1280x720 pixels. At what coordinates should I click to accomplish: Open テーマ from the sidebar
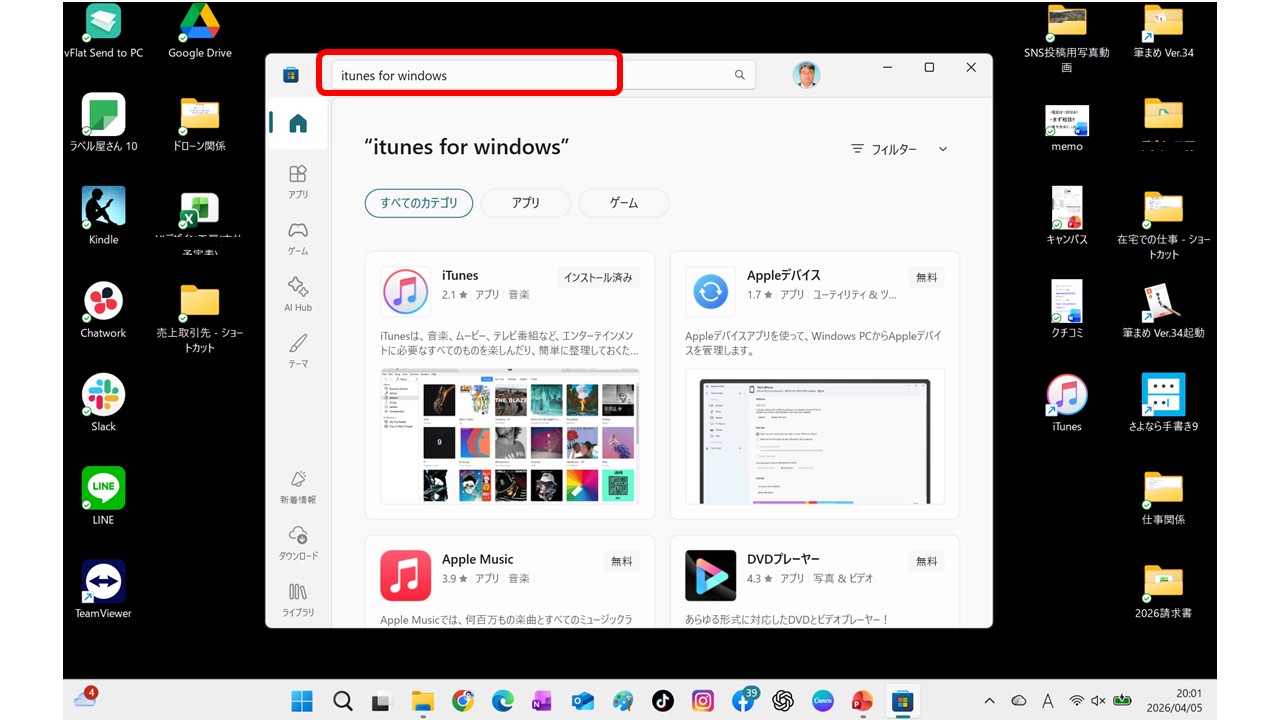point(297,351)
